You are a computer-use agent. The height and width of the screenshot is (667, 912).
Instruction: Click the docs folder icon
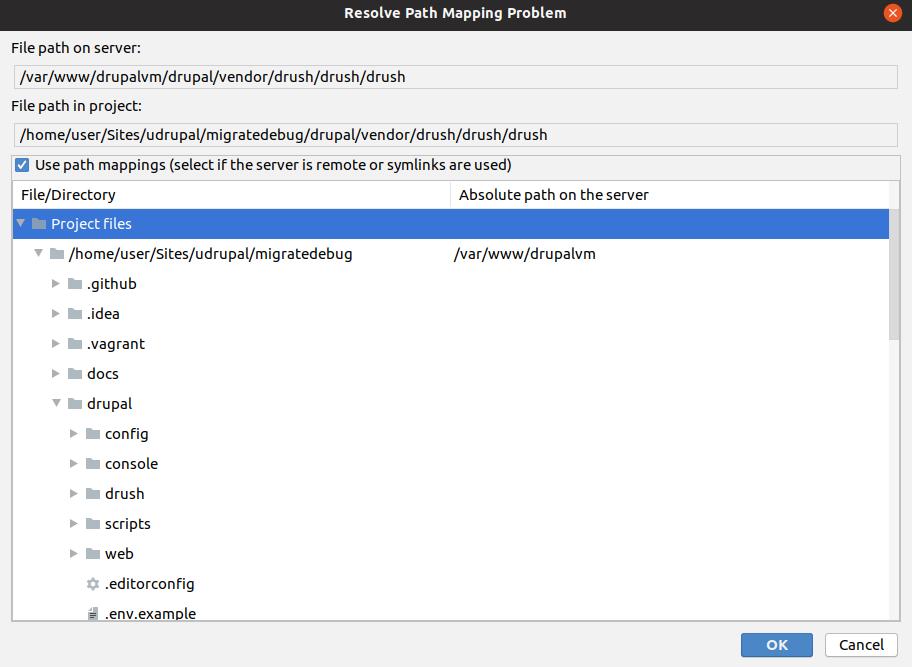75,374
